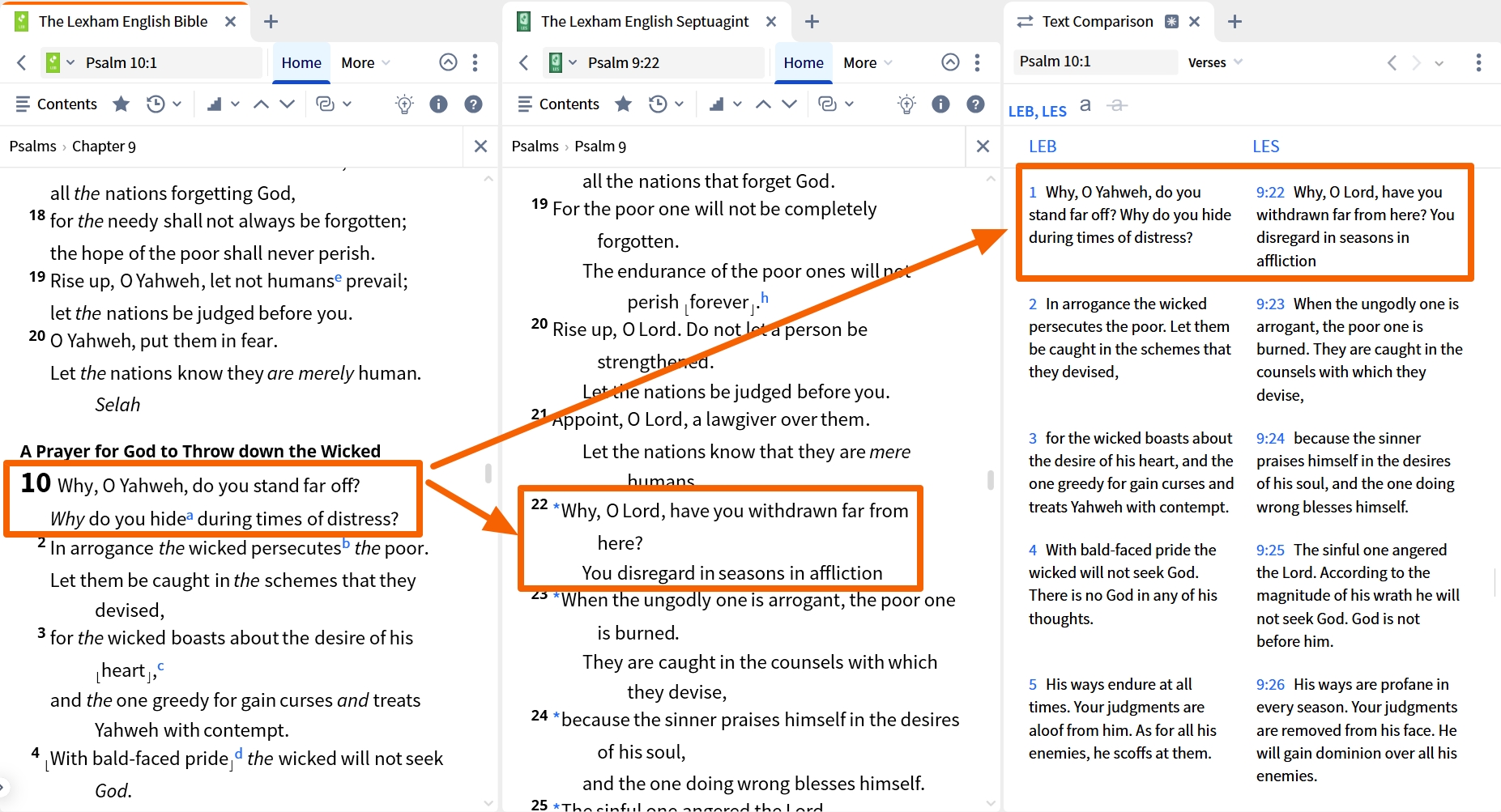Image resolution: width=1501 pixels, height=812 pixels.
Task: Jump to the next section in the Septuagint panel
Action: coord(789,104)
